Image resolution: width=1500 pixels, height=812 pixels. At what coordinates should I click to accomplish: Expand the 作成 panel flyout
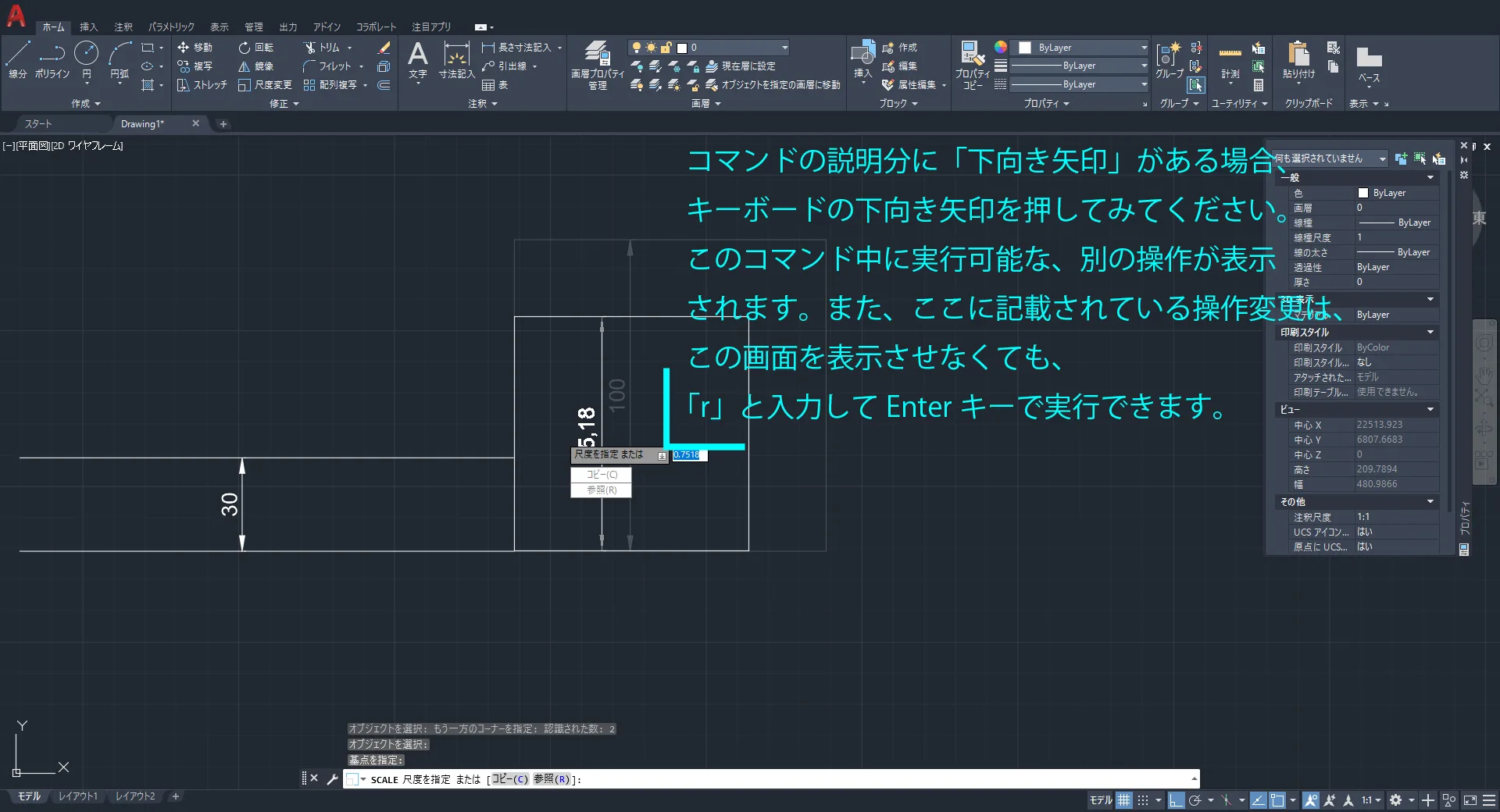(x=86, y=104)
